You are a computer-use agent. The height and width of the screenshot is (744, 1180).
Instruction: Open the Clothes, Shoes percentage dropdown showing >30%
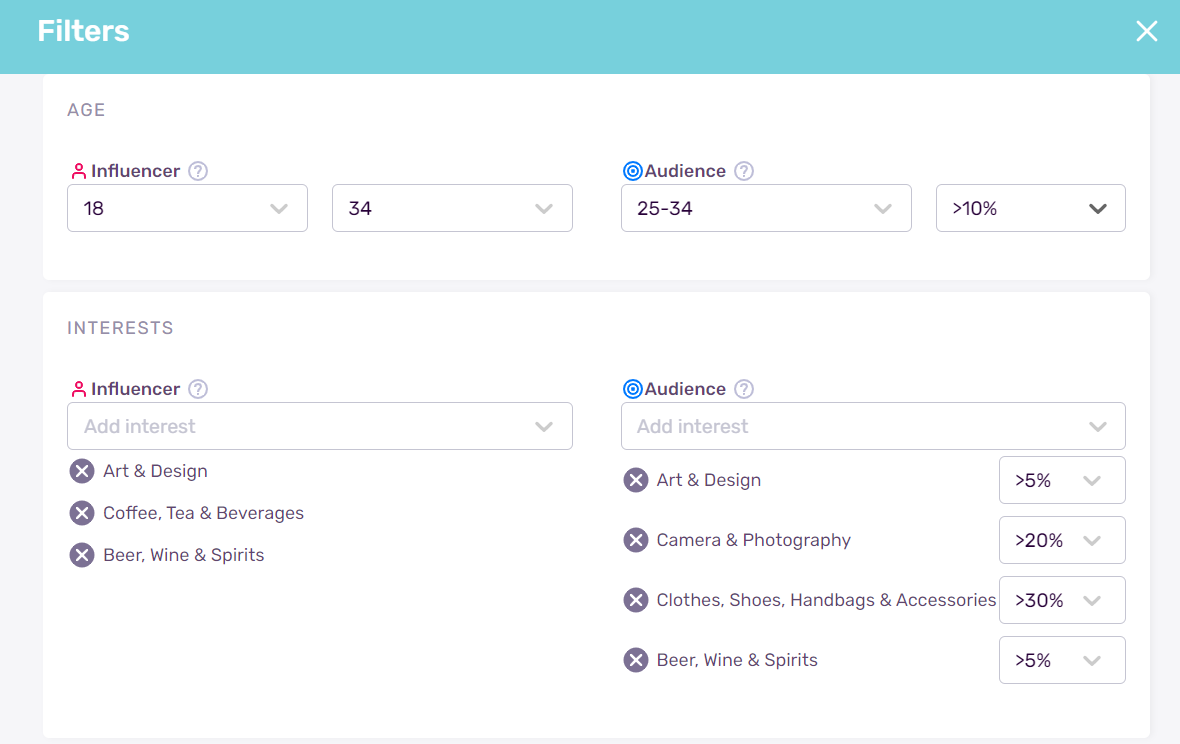pos(1062,600)
